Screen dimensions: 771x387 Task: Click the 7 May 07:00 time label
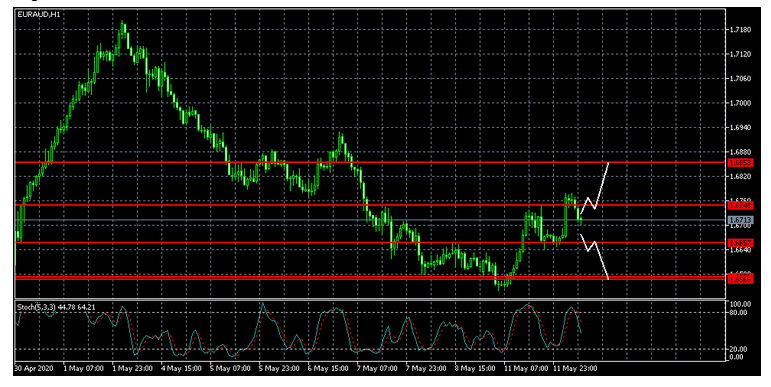(x=377, y=368)
